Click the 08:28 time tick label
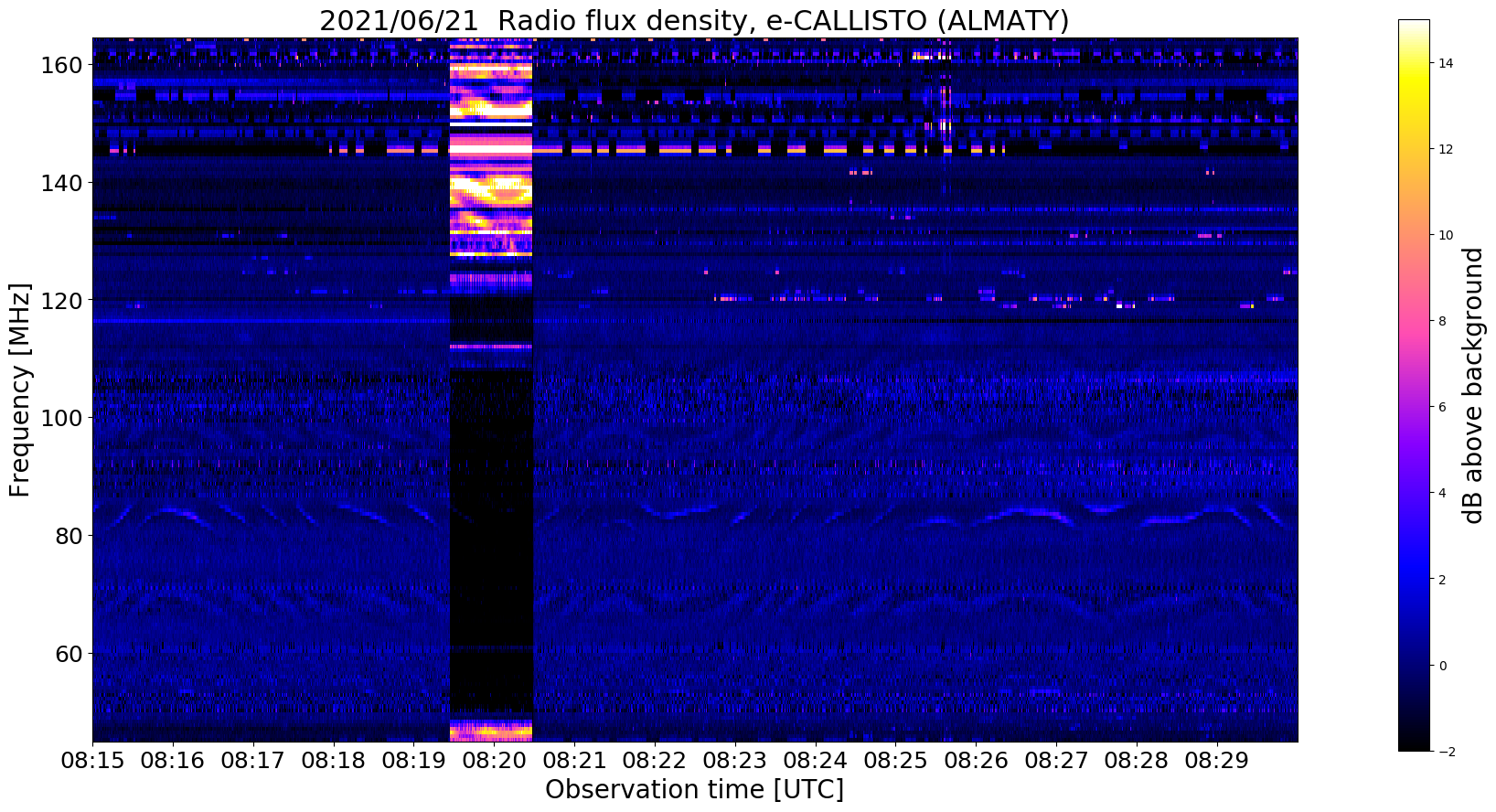This screenshot has height=812, width=1496. click(1137, 760)
